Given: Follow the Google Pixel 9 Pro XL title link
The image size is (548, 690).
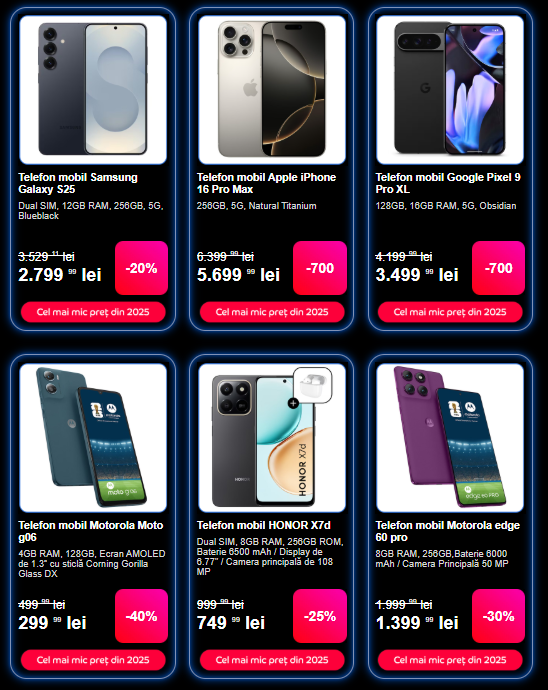Looking at the screenshot, I should [x=448, y=183].
